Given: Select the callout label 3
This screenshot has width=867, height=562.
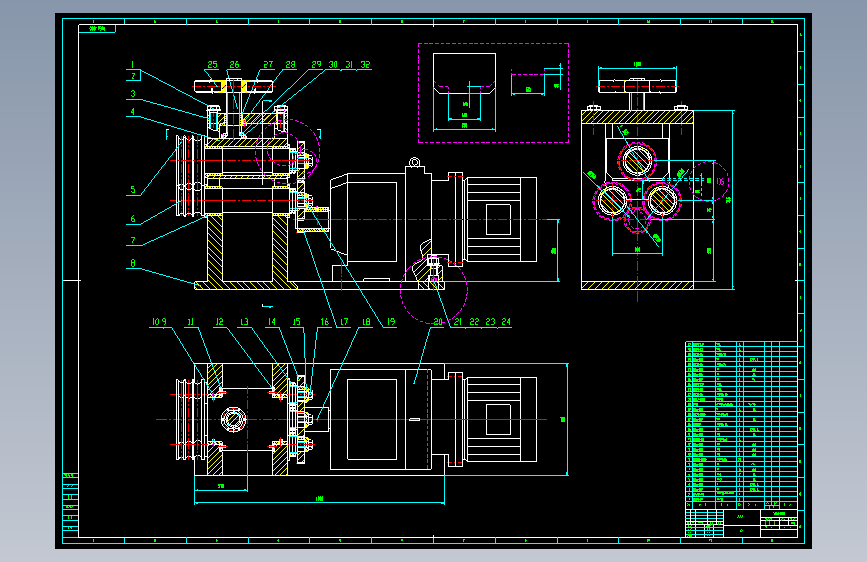Looking at the screenshot, I should (133, 93).
